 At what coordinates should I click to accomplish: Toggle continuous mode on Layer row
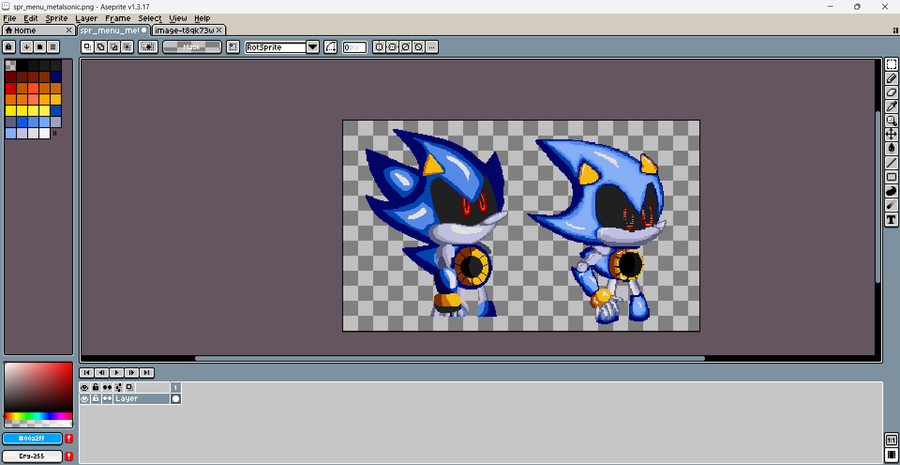[x=107, y=398]
